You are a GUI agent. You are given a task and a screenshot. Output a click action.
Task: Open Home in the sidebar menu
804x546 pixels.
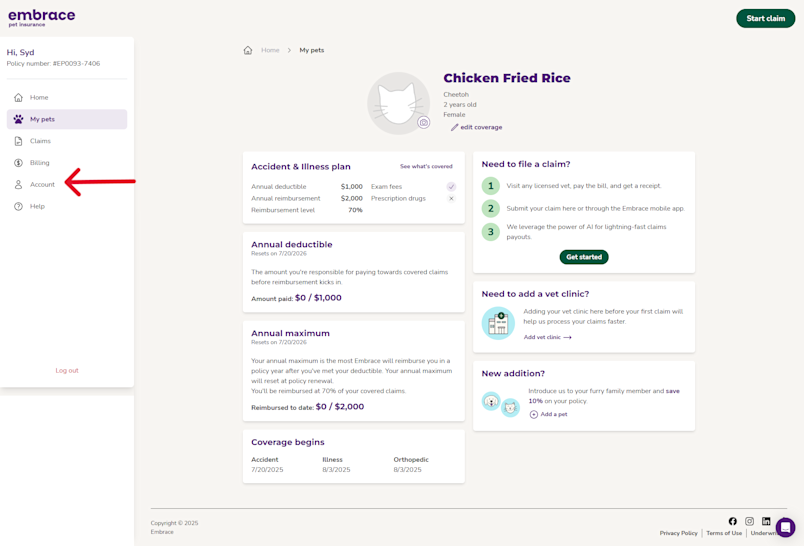67,97
